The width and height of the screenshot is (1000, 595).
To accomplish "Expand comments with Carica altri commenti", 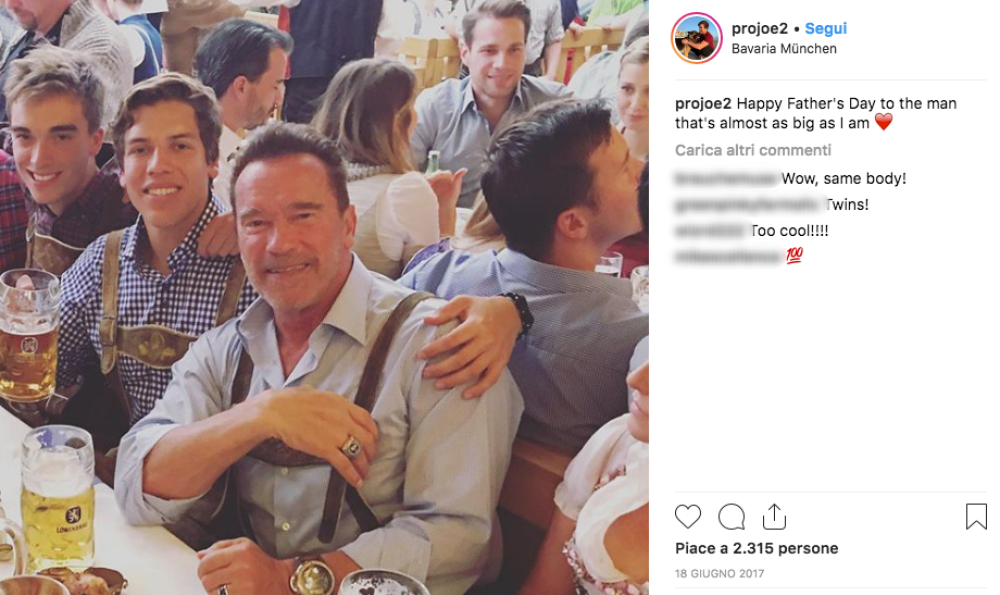I will click(752, 150).
